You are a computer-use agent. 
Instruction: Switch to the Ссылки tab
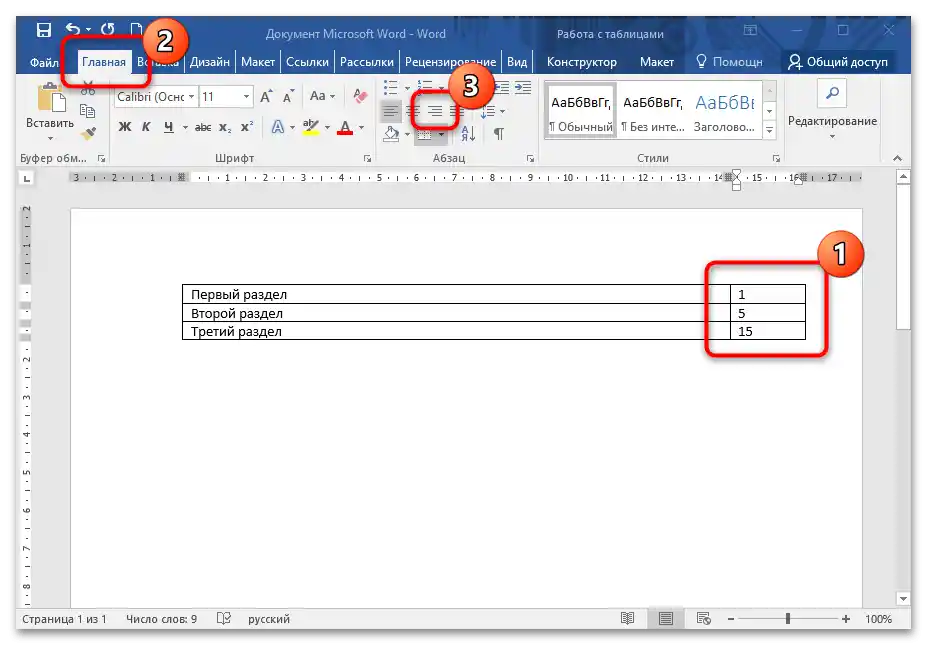point(307,62)
